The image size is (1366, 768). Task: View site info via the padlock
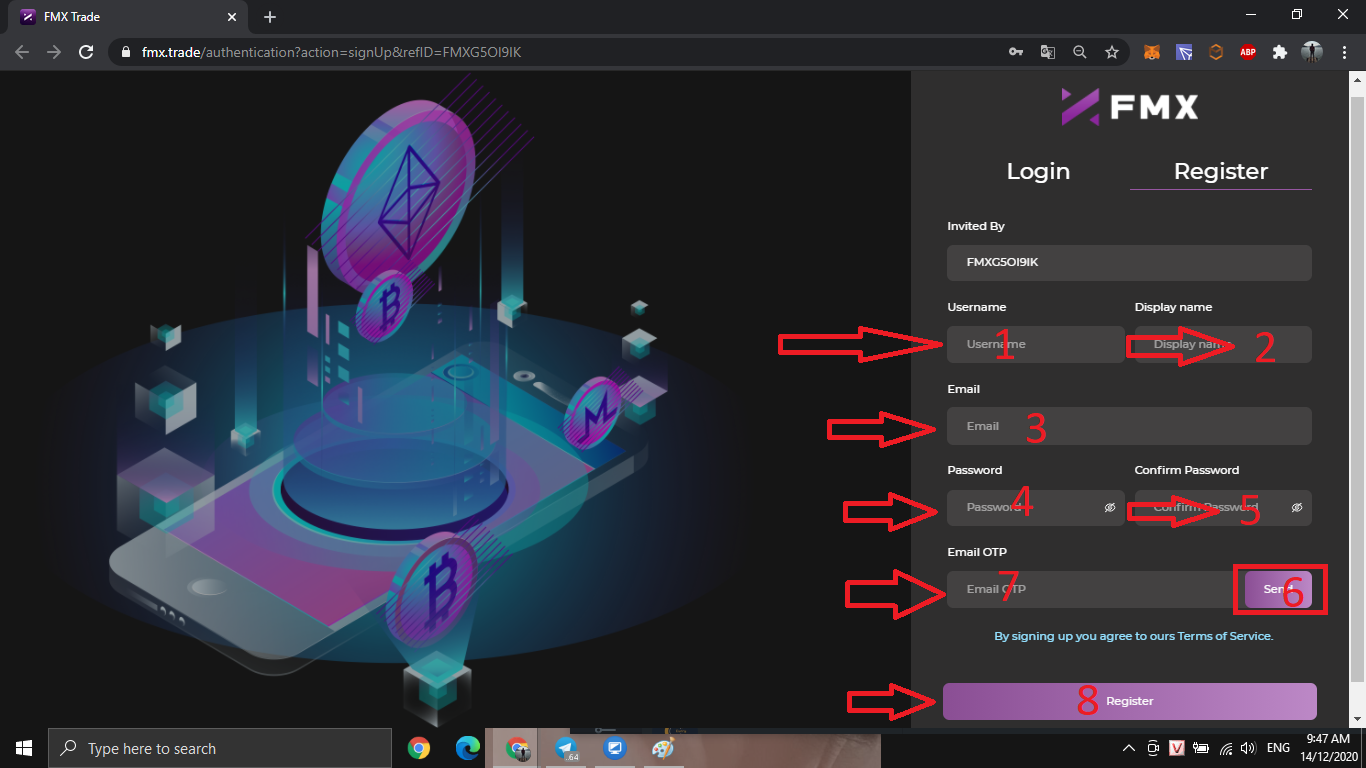click(125, 52)
